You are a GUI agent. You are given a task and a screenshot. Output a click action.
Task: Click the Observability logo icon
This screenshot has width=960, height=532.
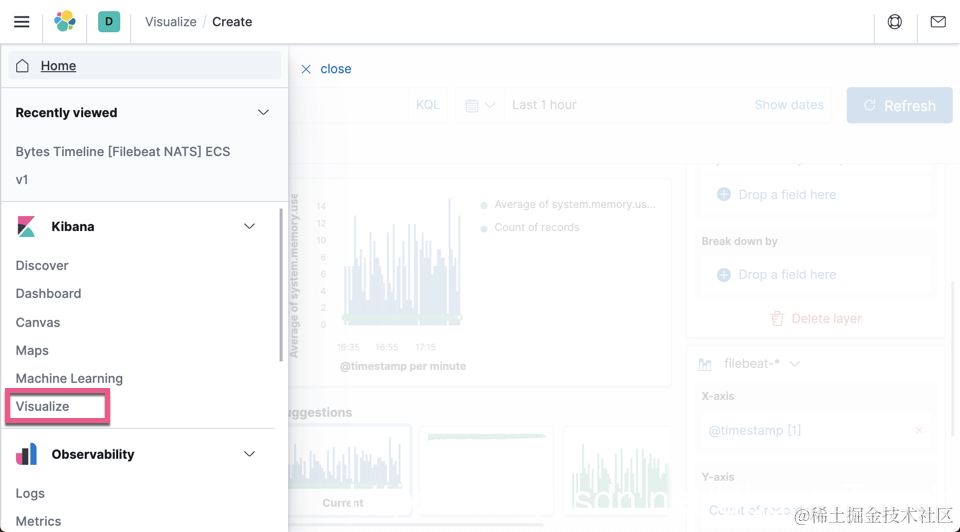pyautogui.click(x=26, y=454)
